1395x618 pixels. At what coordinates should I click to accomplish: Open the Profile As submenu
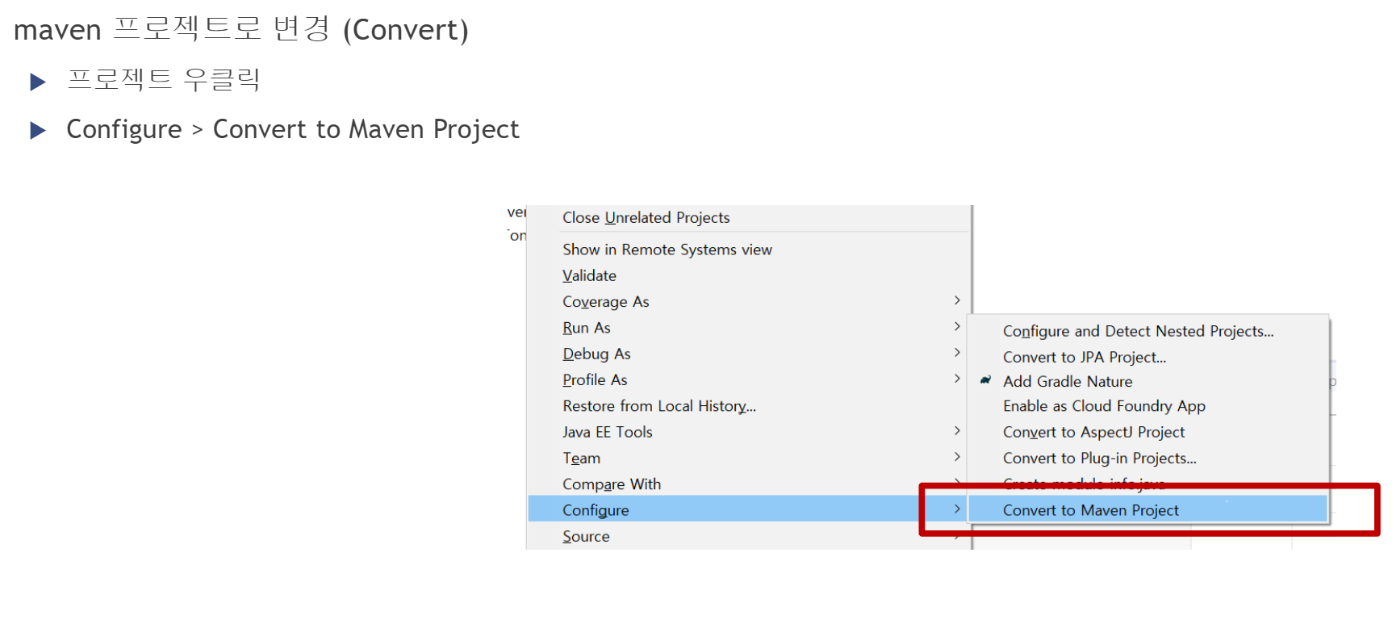coord(748,380)
